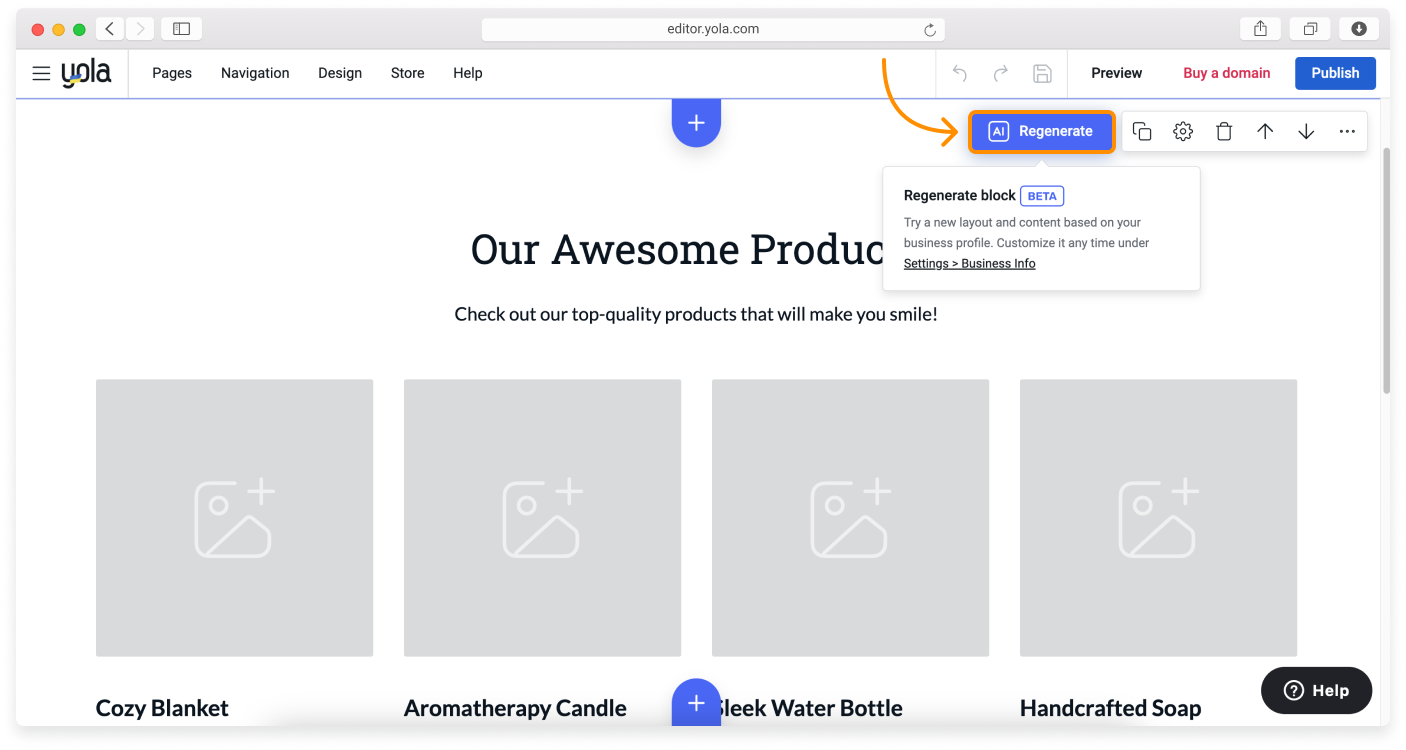The image size is (1406, 750).
Task: Open the Store menu
Action: pyautogui.click(x=407, y=73)
